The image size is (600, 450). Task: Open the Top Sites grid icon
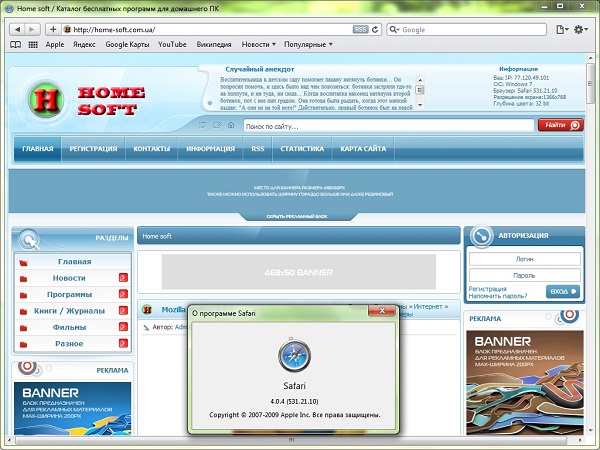pyautogui.click(x=32, y=44)
